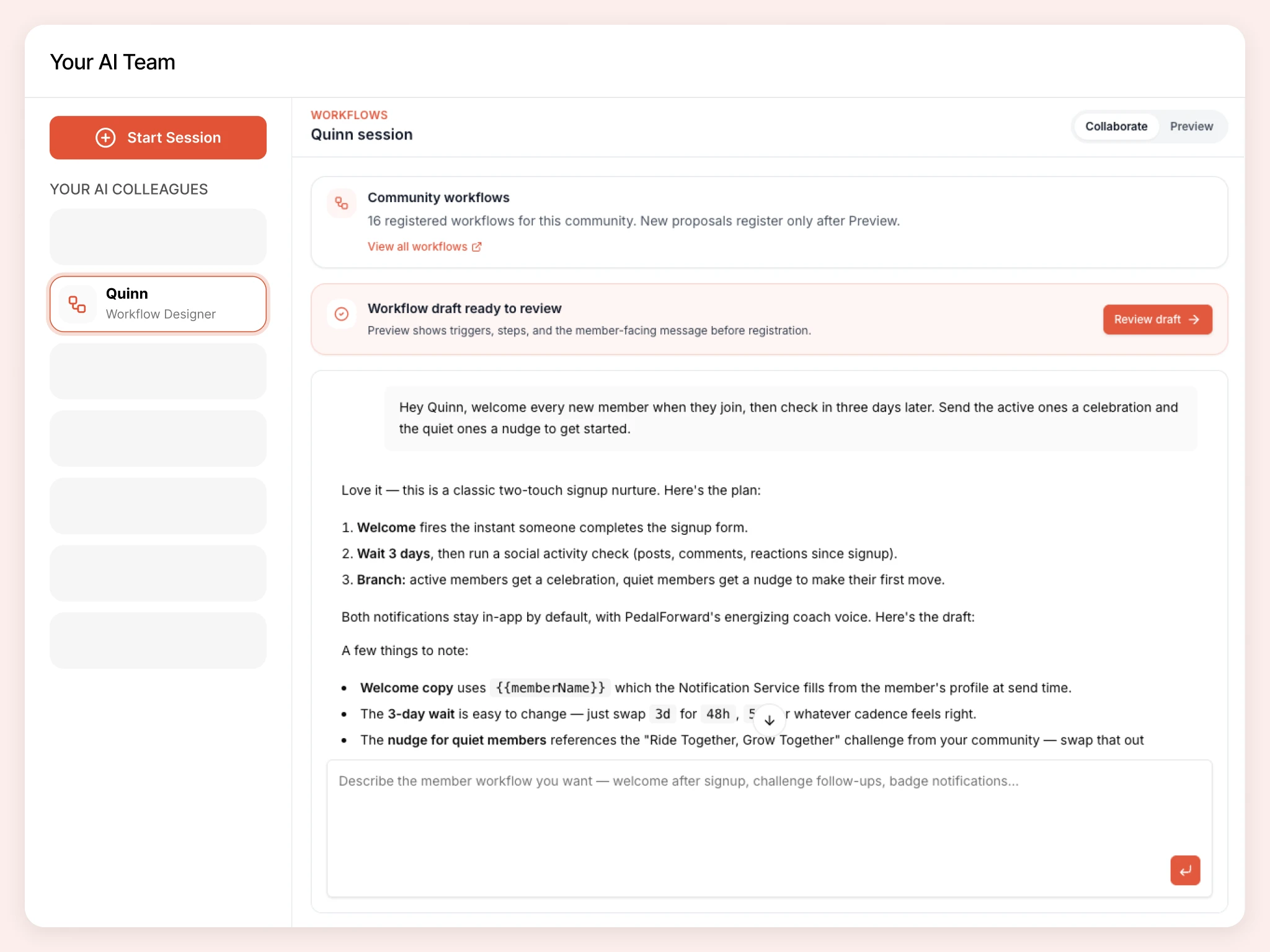Switch to the Preview tab
Image resolution: width=1270 pixels, height=952 pixels.
pyautogui.click(x=1191, y=126)
